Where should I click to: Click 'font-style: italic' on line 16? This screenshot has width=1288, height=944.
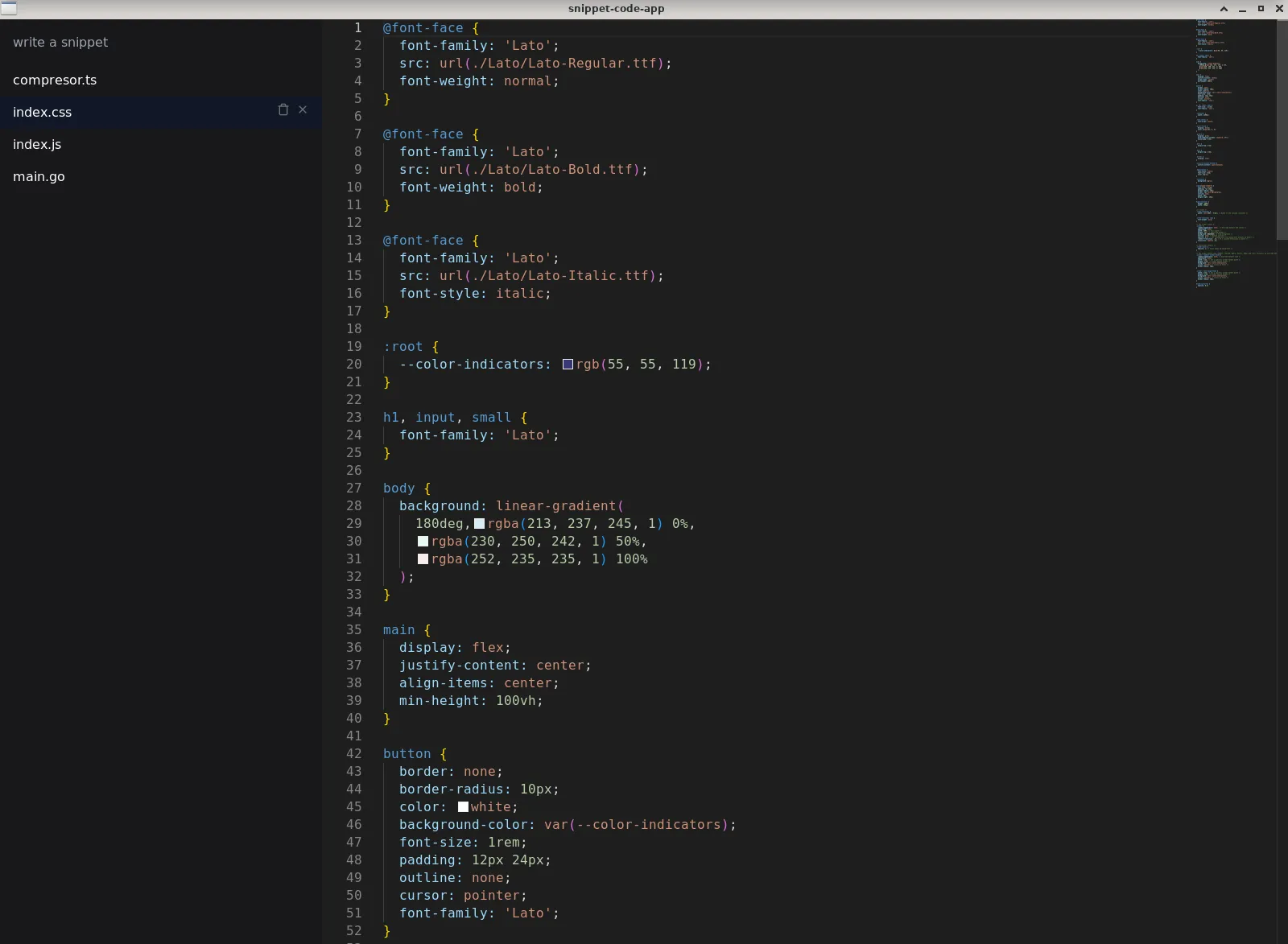(475, 294)
